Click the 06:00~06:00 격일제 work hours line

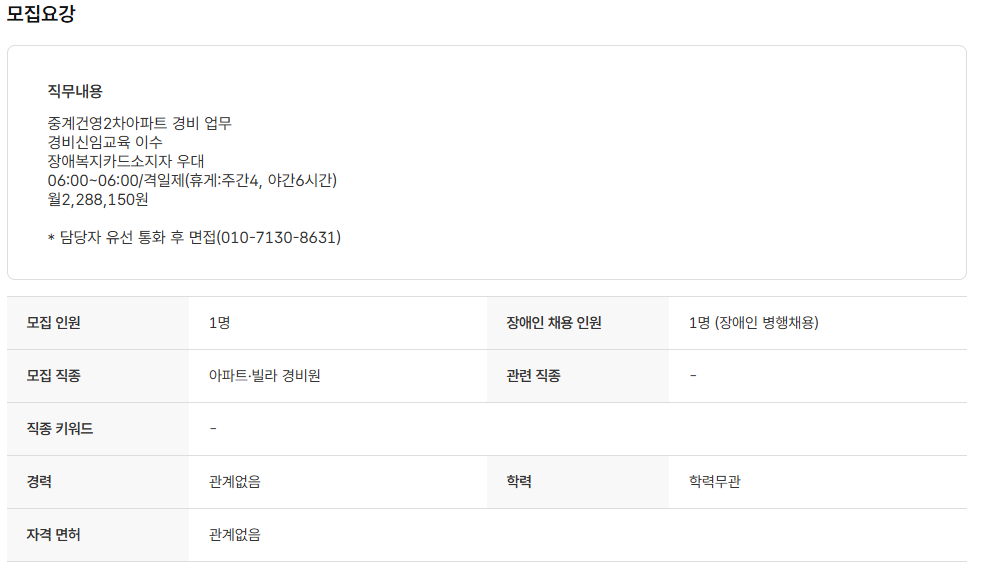click(192, 180)
